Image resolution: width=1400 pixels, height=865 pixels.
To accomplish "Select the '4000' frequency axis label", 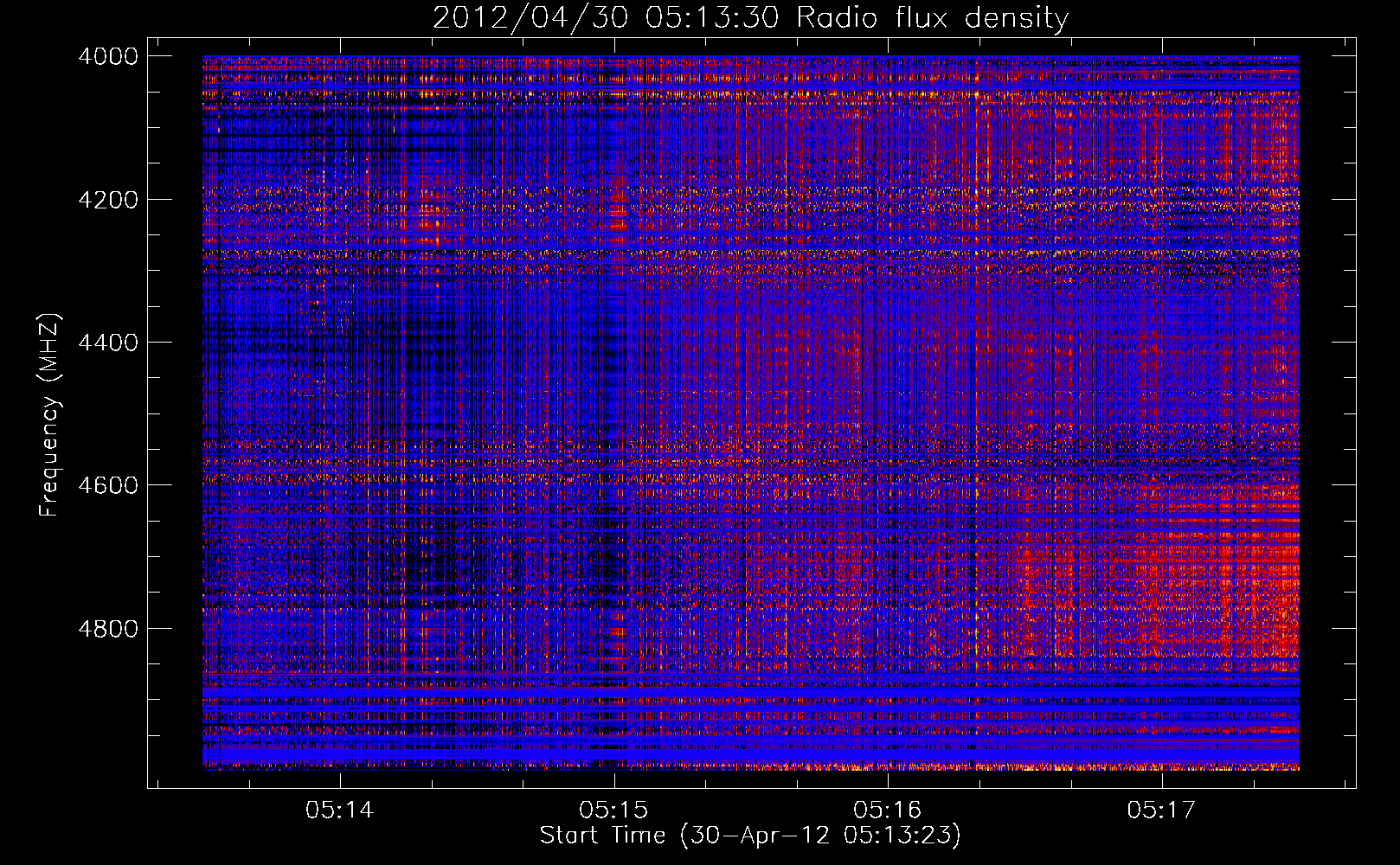I will click(108, 56).
